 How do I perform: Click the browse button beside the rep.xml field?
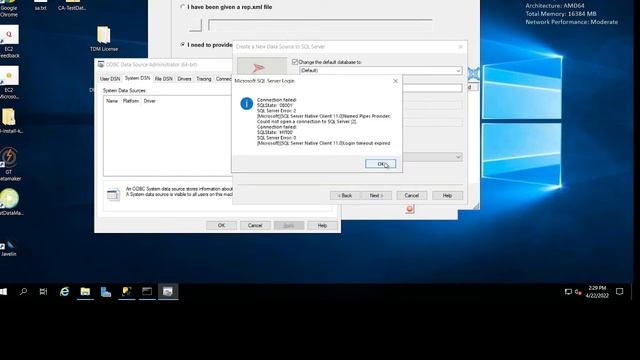(196, 25)
